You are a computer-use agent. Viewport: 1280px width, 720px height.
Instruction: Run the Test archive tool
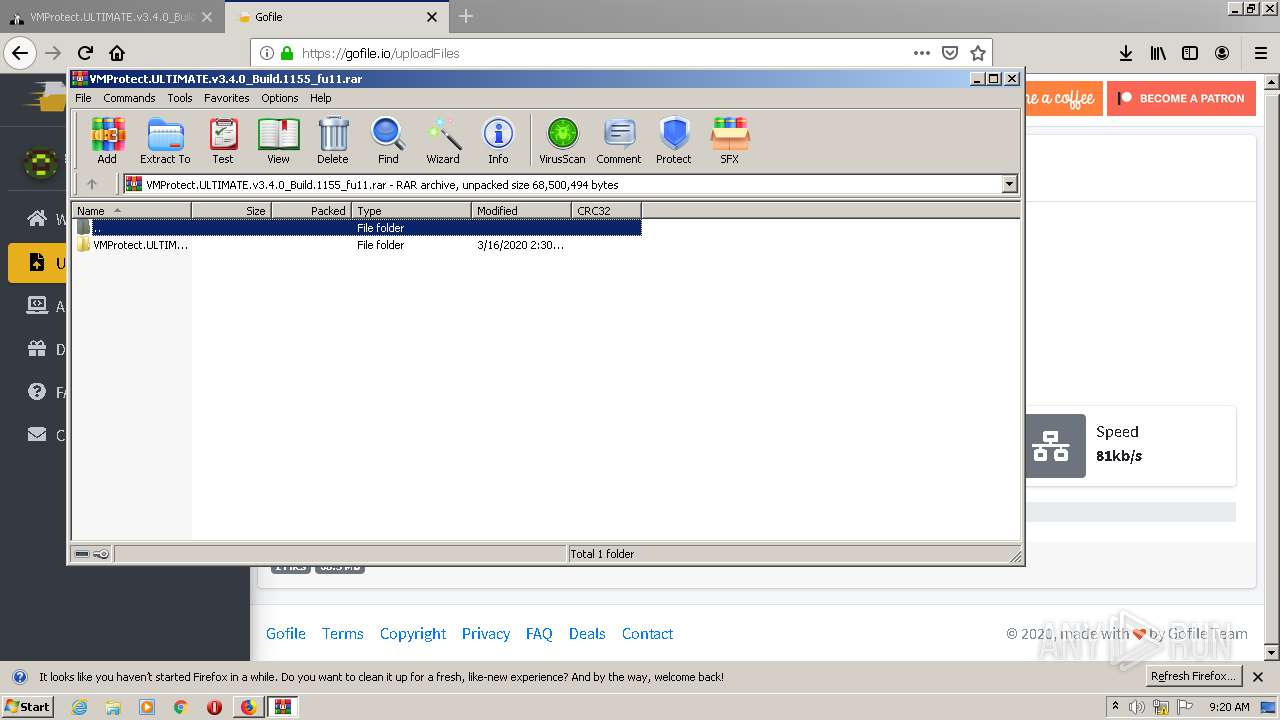(x=223, y=140)
